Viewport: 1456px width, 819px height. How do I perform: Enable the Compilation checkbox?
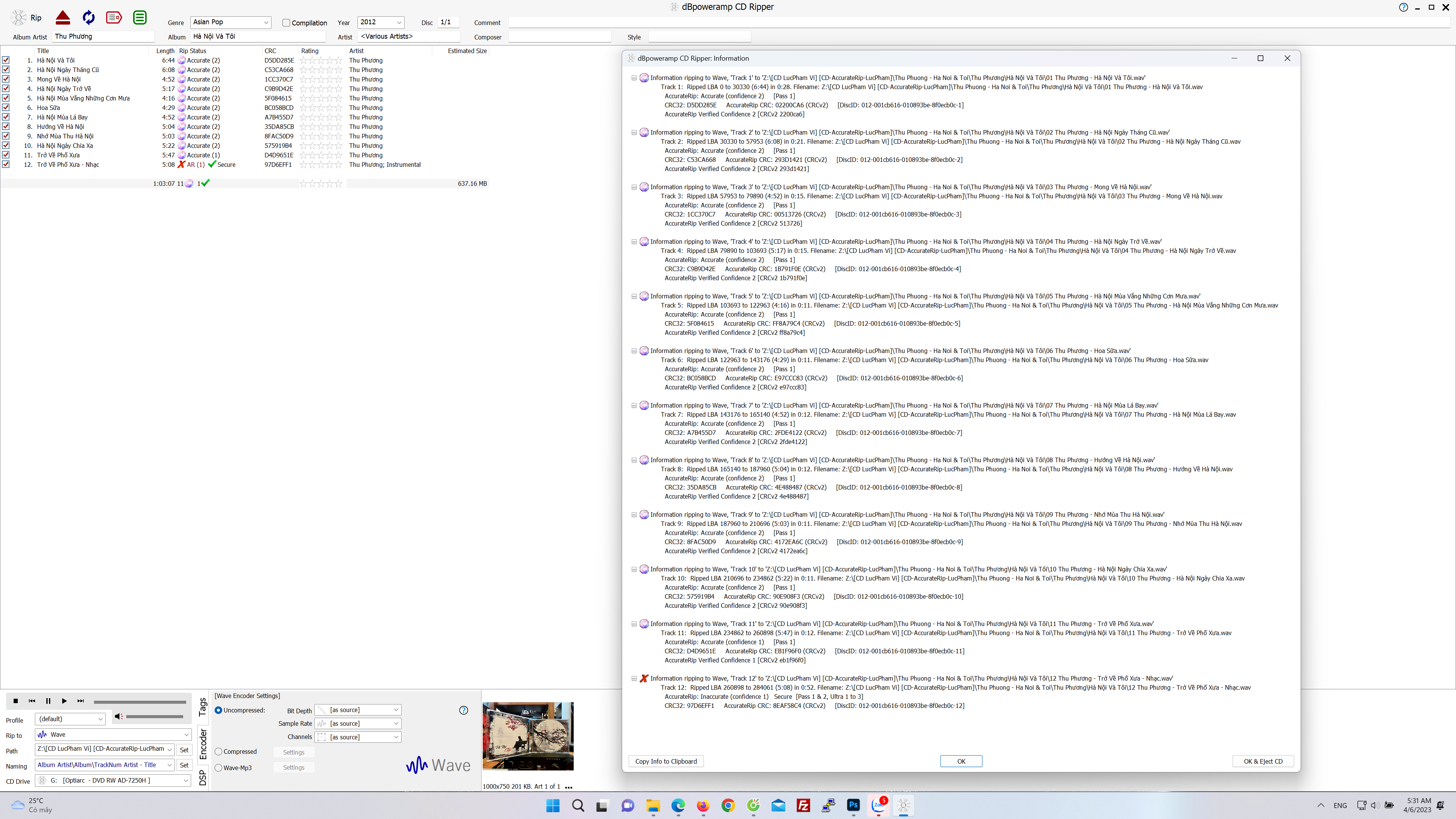point(286,23)
